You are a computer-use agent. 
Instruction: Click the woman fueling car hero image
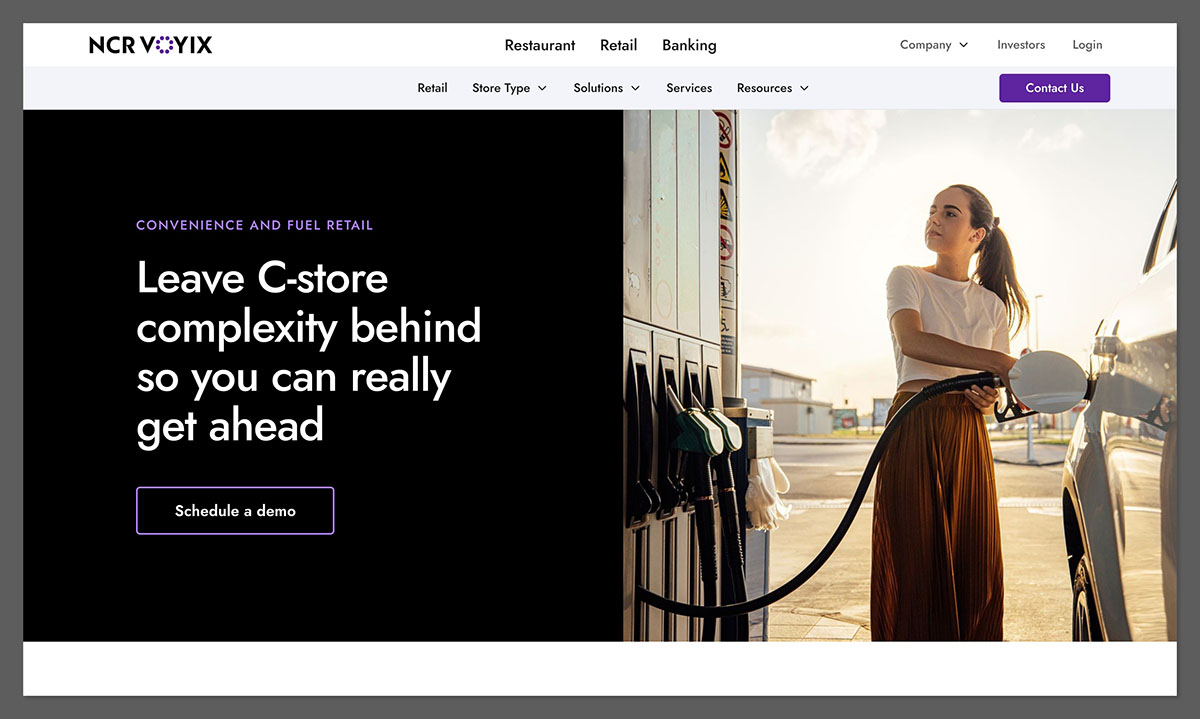[x=900, y=375]
